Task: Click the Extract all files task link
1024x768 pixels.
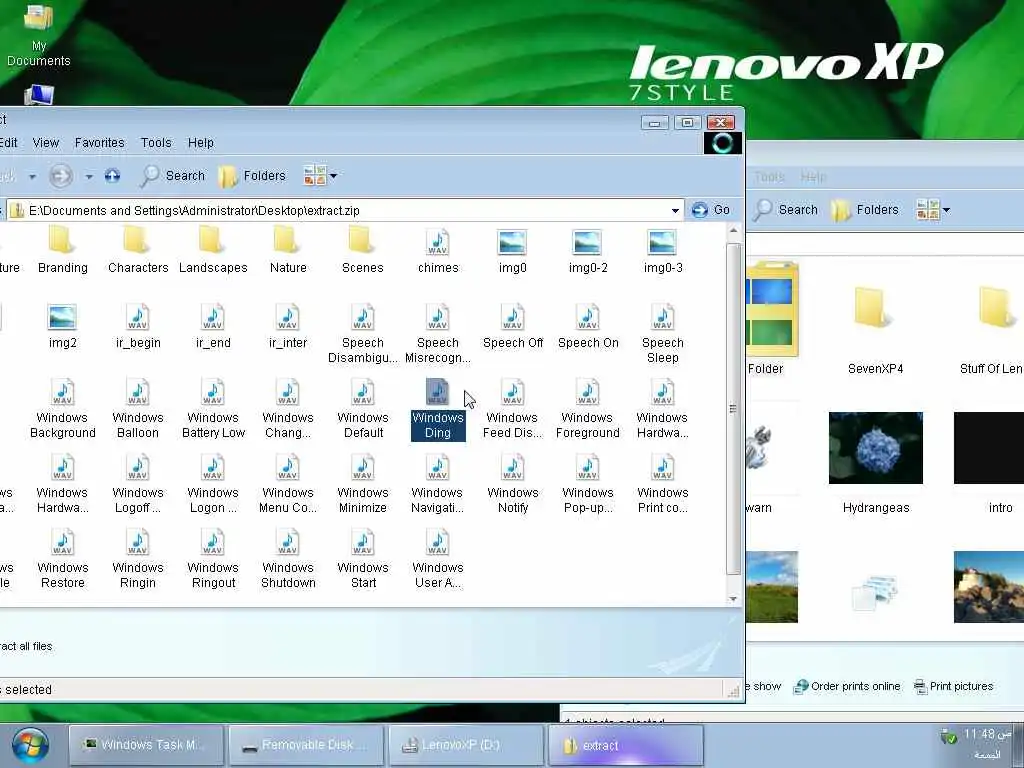Action: tap(26, 646)
